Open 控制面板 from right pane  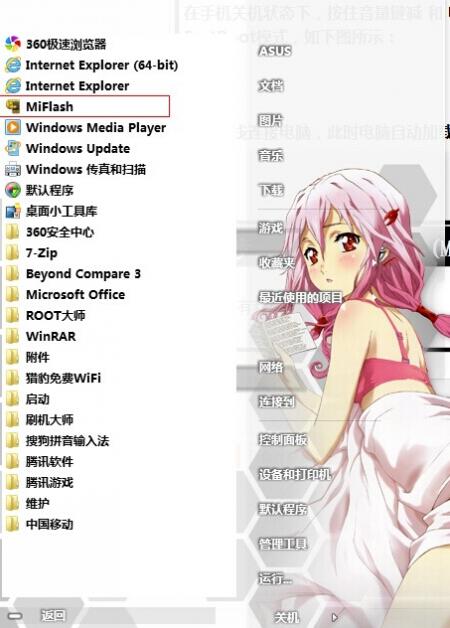tap(283, 440)
